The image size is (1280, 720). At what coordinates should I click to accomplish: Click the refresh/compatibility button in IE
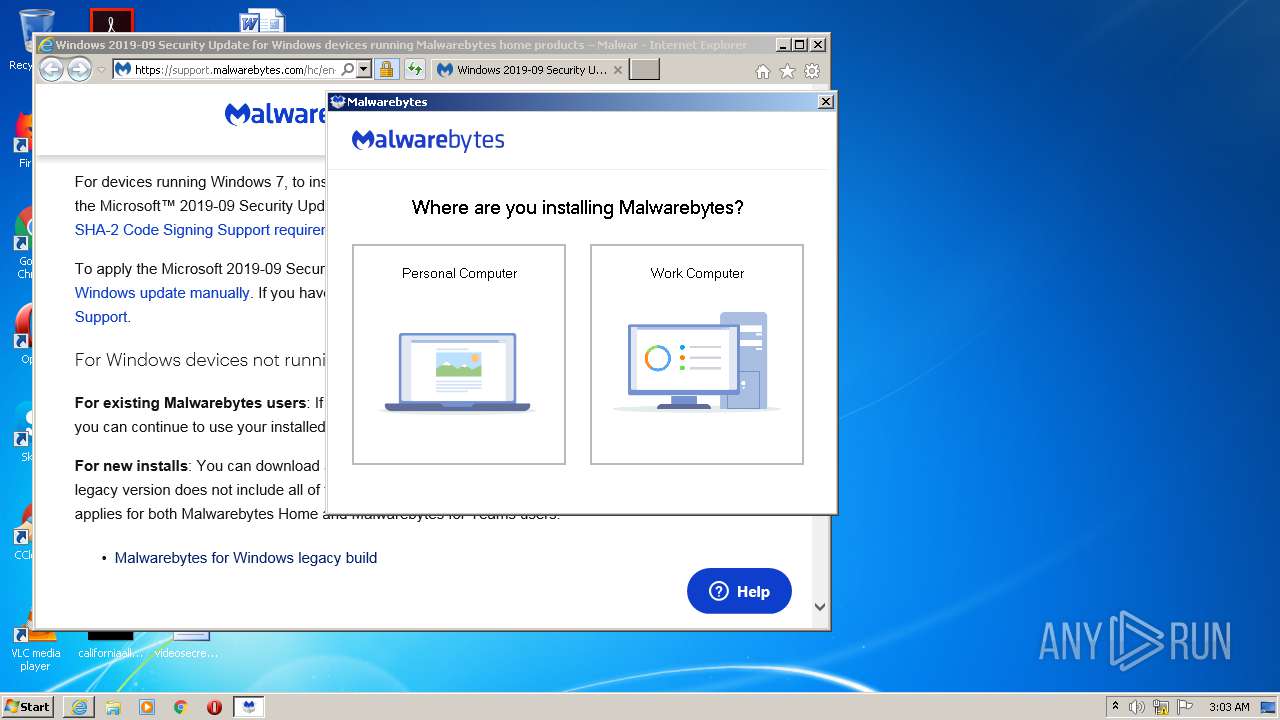click(415, 70)
